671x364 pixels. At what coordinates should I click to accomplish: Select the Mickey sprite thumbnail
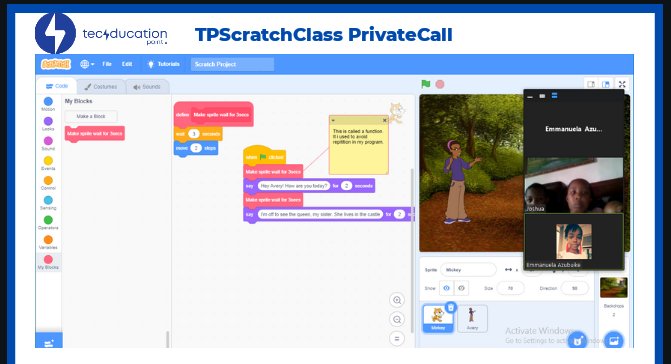(x=438, y=319)
